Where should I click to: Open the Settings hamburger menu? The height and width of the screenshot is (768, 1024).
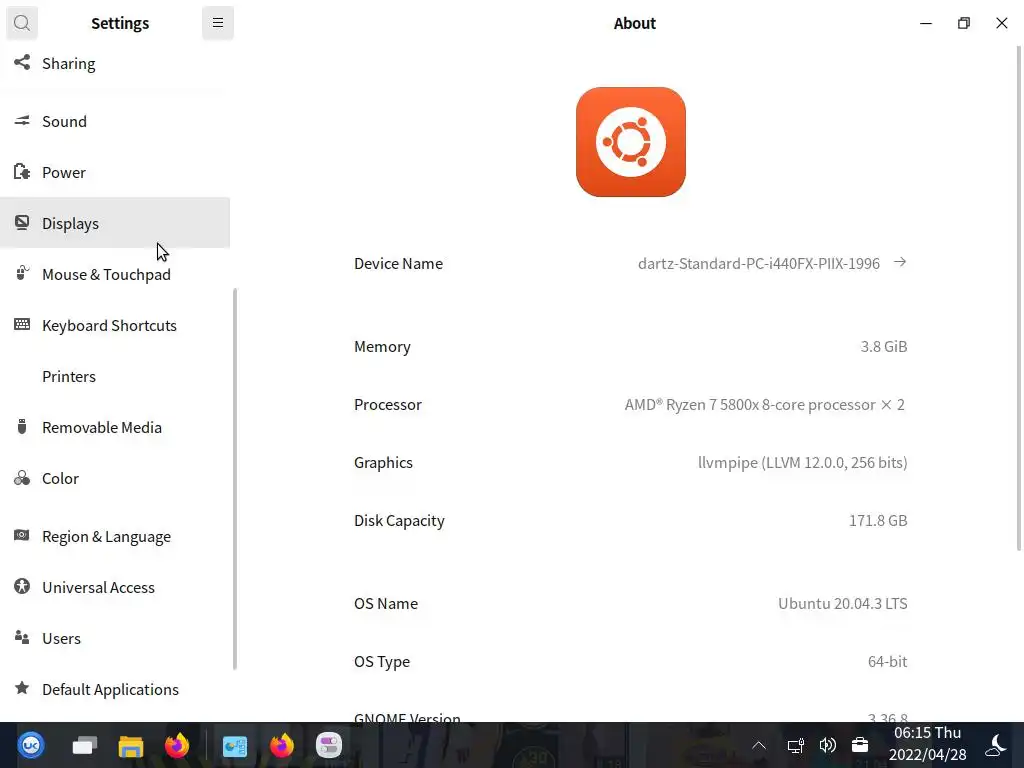217,23
